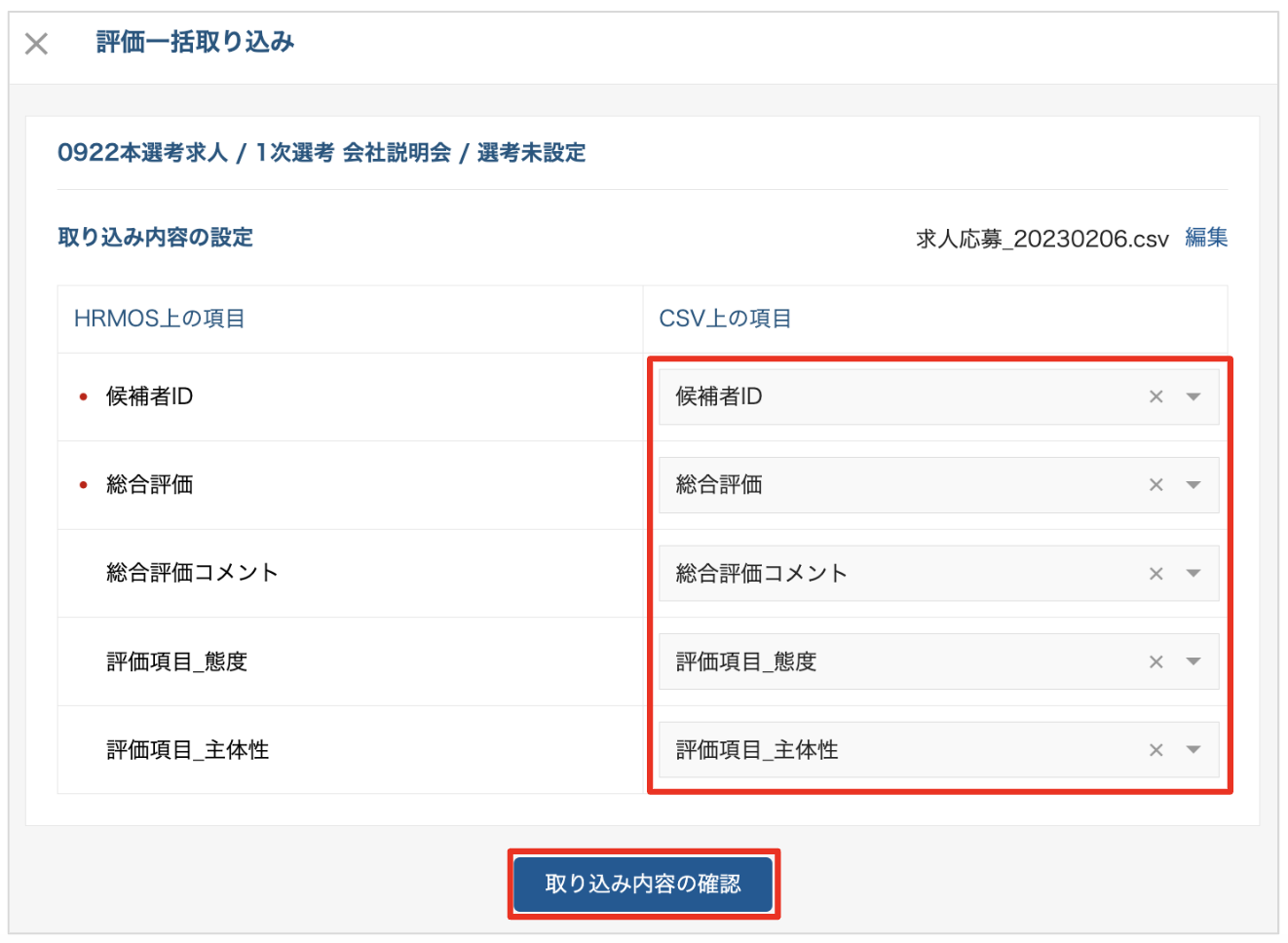Click the 取り込み内容の確認 button
The height and width of the screenshot is (943, 1288).
click(x=643, y=884)
